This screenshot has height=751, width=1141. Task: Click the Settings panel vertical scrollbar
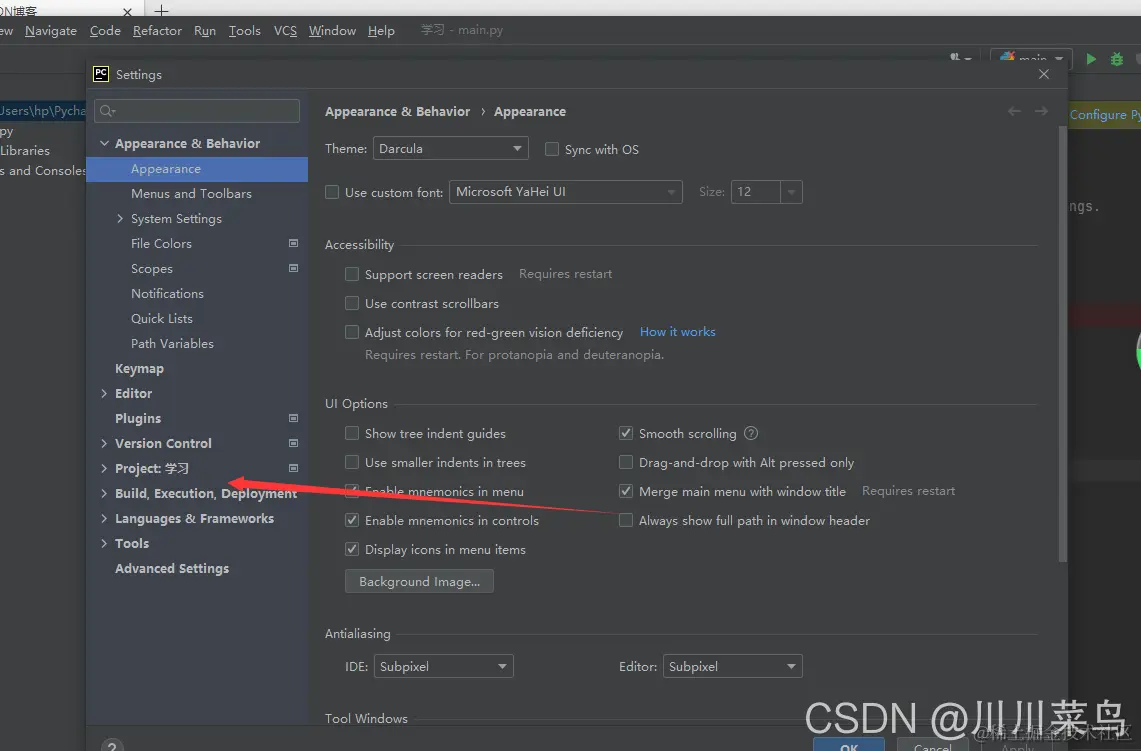pyautogui.click(x=1062, y=342)
